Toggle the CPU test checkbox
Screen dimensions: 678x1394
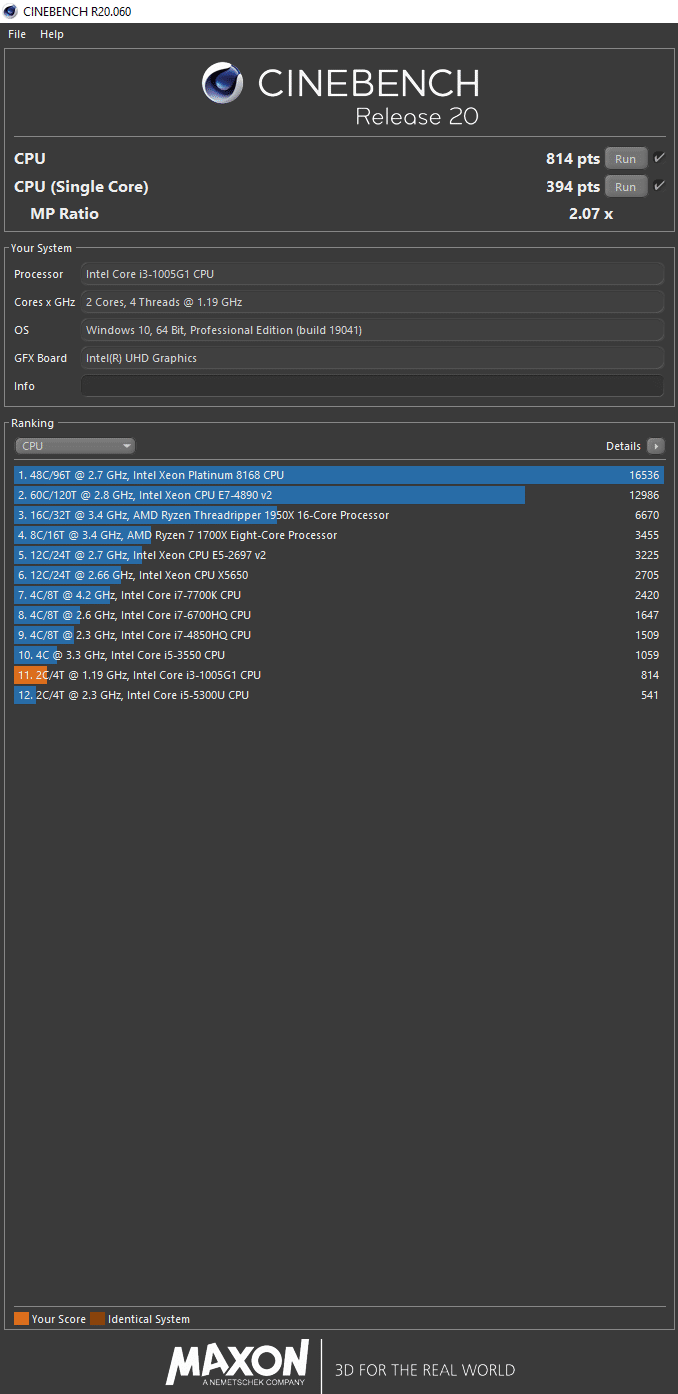[x=659, y=158]
